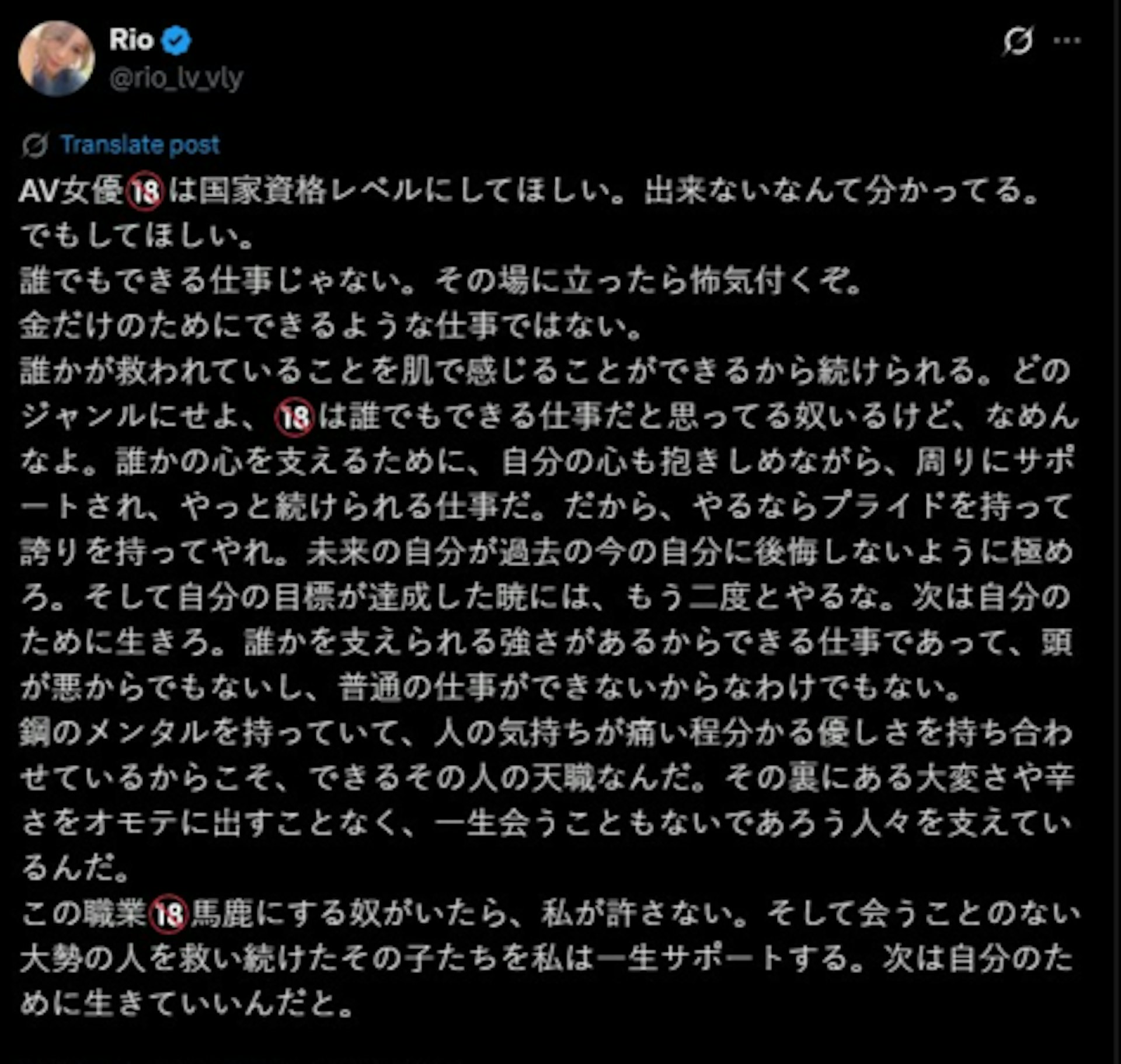1121x1064 pixels.
Task: Click the final line めに生きていいんだと。
Action: pos(187,1004)
